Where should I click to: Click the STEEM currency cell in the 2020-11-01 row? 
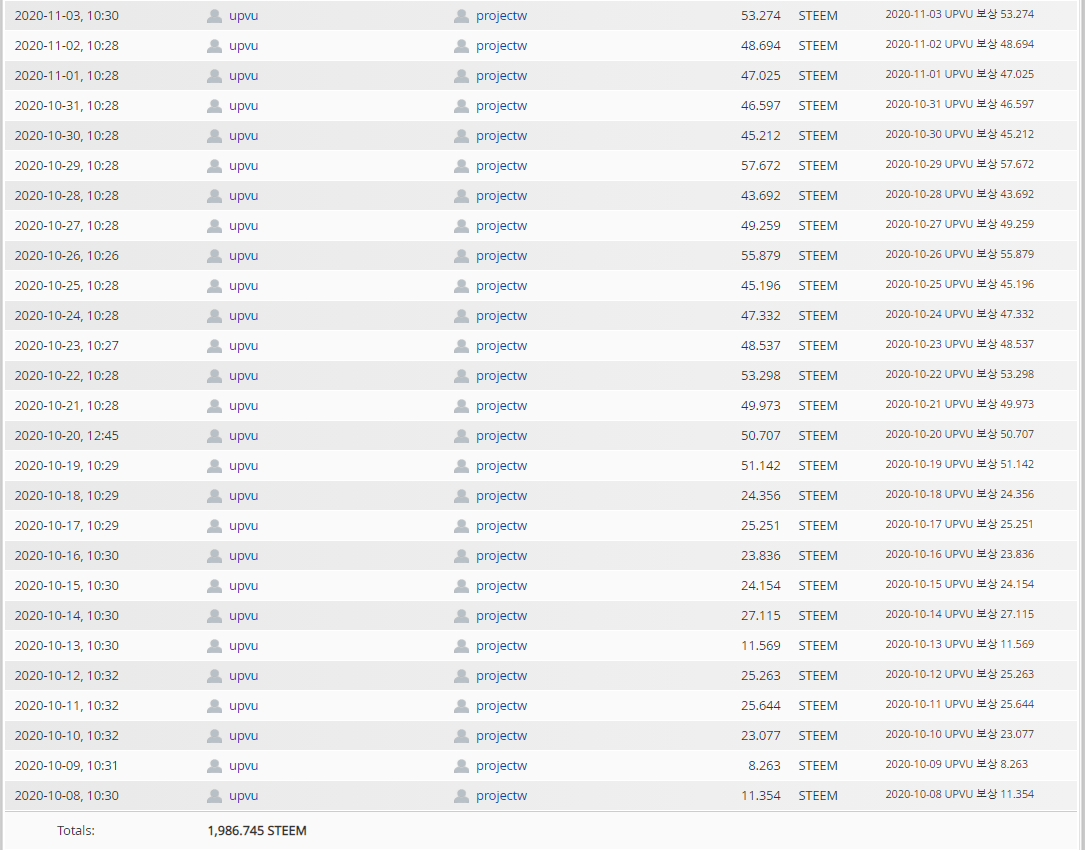818,76
